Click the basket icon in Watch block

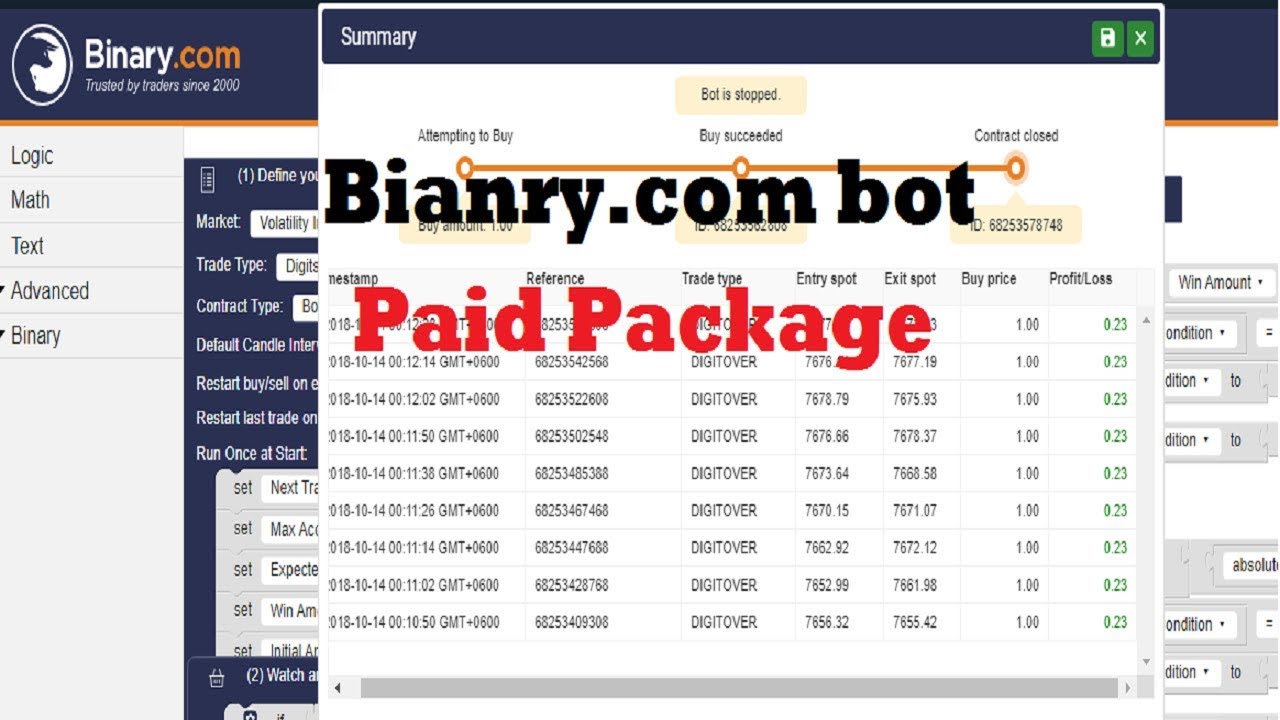coord(216,679)
